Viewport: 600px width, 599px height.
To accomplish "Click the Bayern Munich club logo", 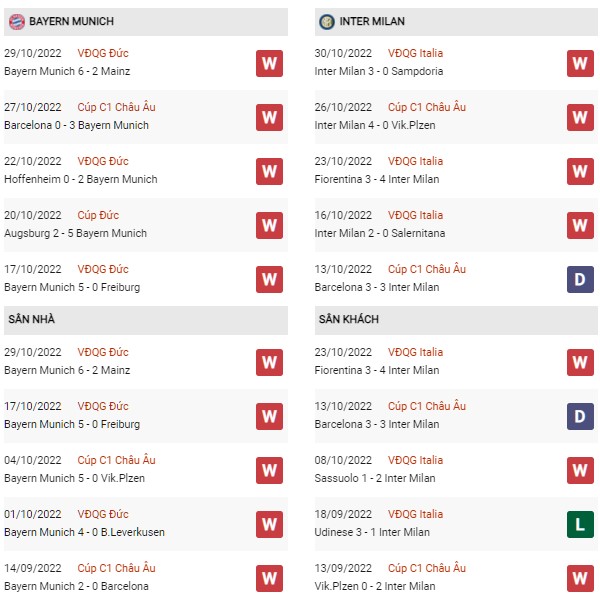I will coord(17,22).
